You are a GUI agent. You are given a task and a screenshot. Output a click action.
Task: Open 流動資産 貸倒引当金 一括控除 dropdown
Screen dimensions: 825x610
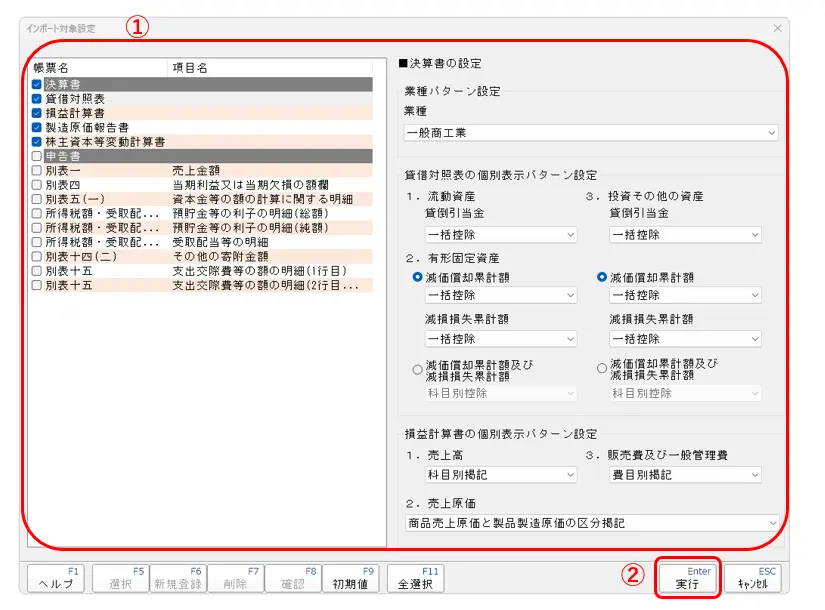coord(501,235)
